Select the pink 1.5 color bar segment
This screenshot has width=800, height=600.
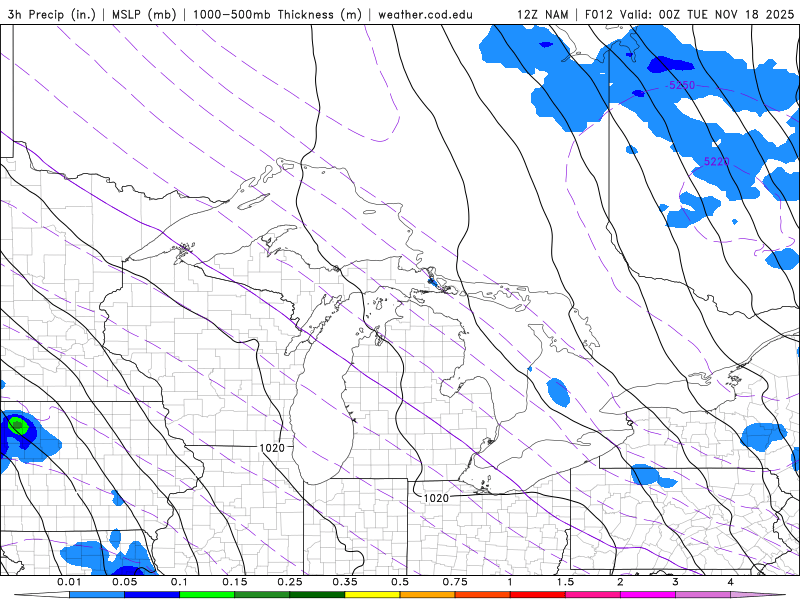click(x=593, y=595)
